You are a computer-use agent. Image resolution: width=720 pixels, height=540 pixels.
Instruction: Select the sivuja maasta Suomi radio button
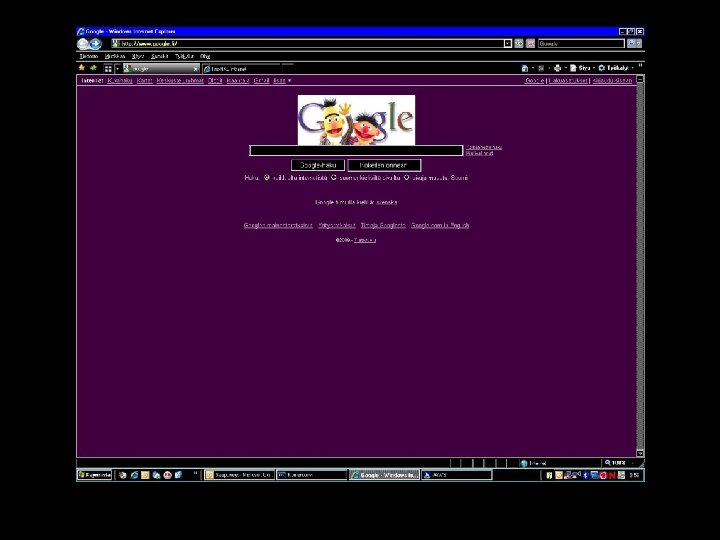[406, 178]
